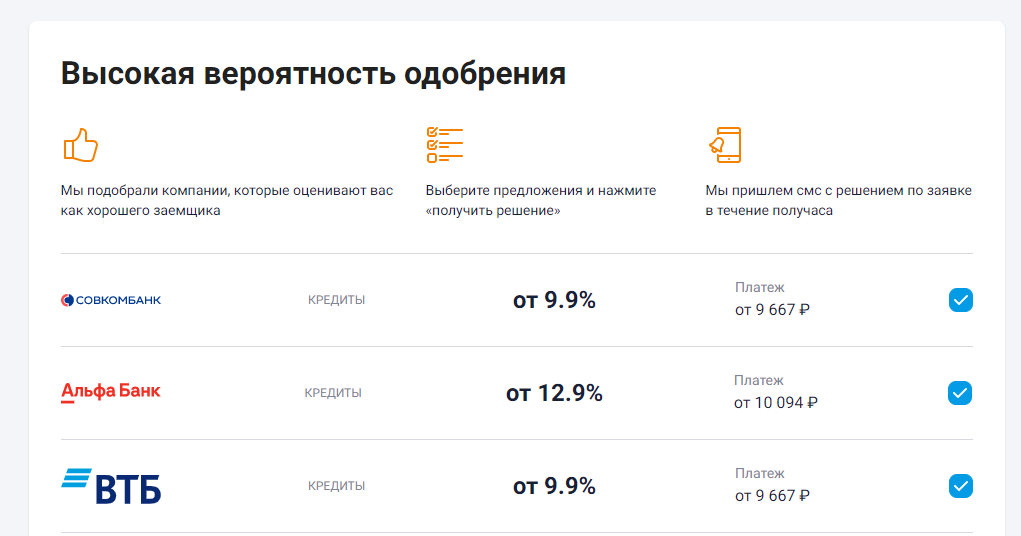This screenshot has height=536, width=1021.
Task: Click the orange checklist icon
Action: 445,145
